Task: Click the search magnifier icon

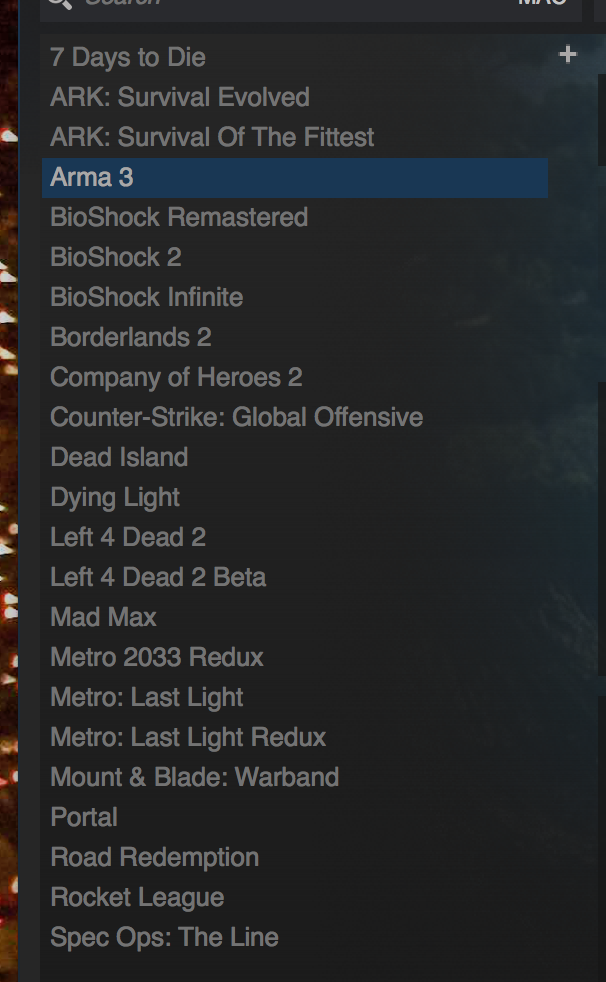Action: pyautogui.click(x=60, y=3)
